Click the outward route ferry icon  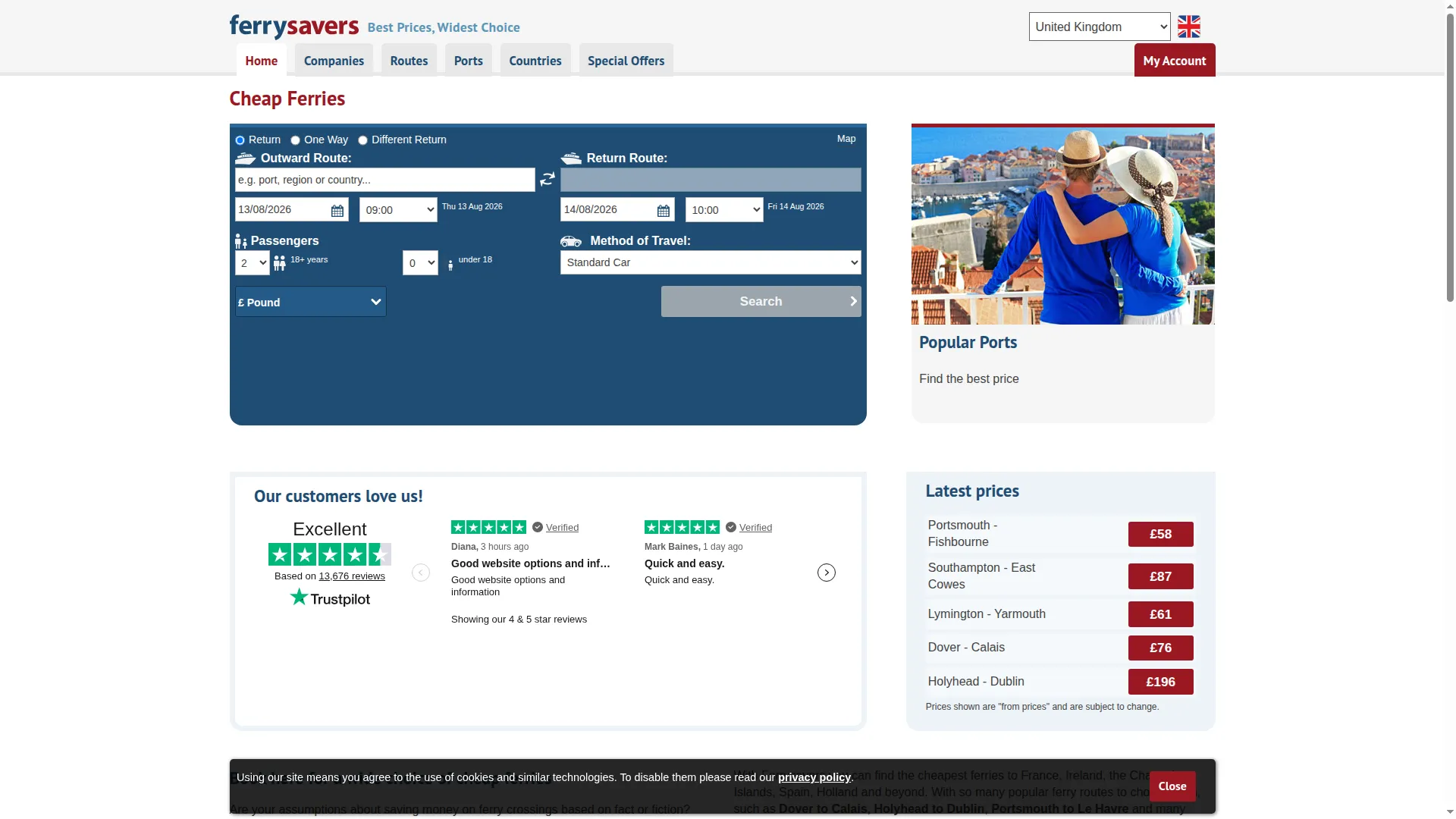pos(246,158)
